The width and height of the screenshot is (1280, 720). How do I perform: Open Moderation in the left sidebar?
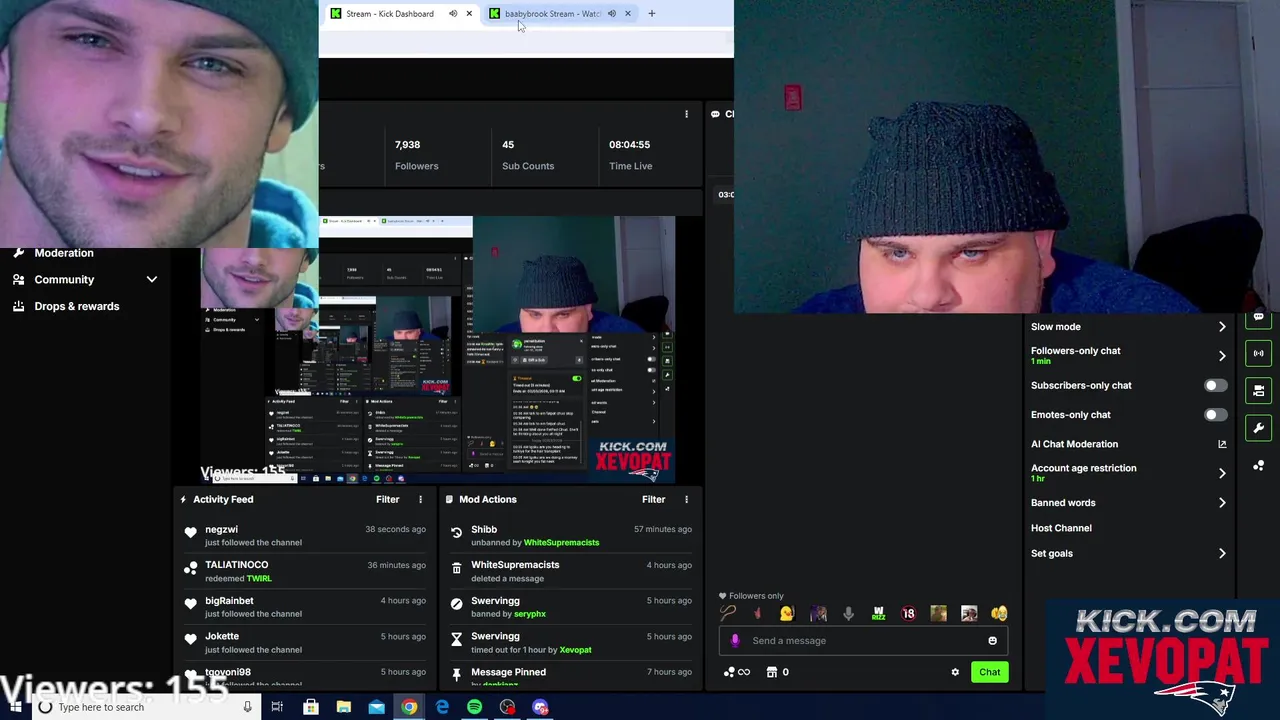point(64,253)
